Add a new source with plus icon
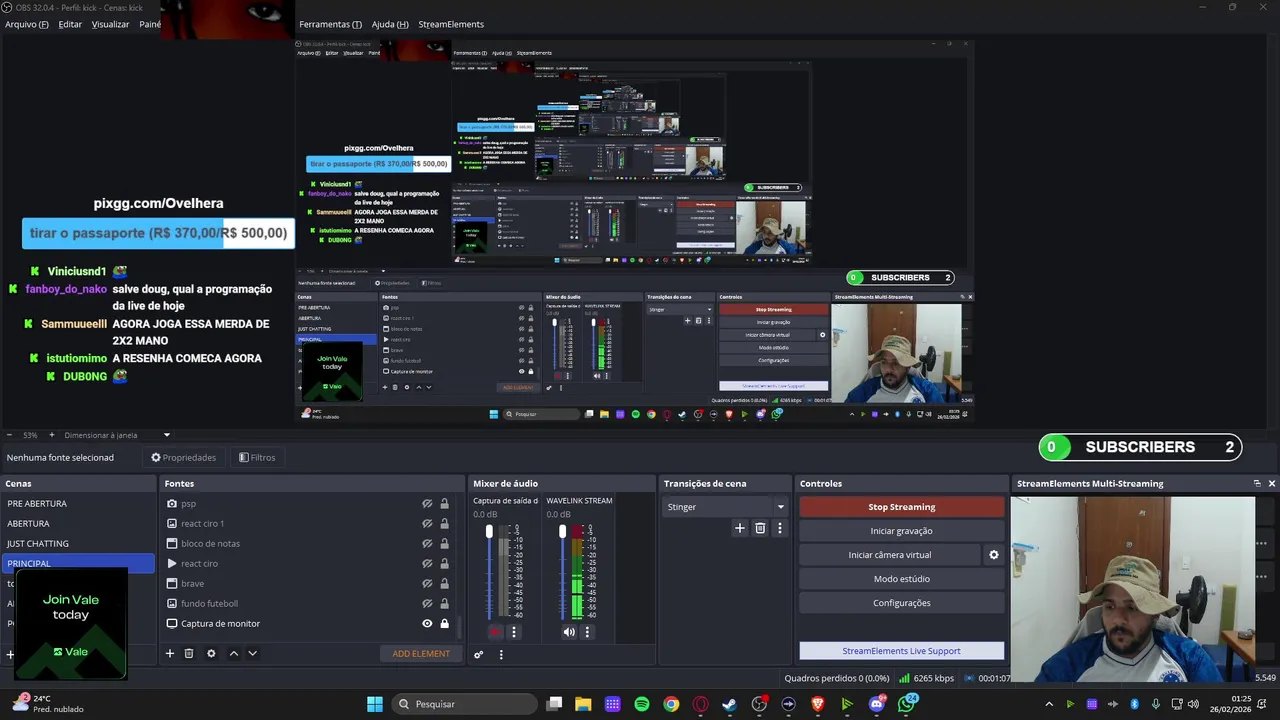 pyautogui.click(x=170, y=654)
